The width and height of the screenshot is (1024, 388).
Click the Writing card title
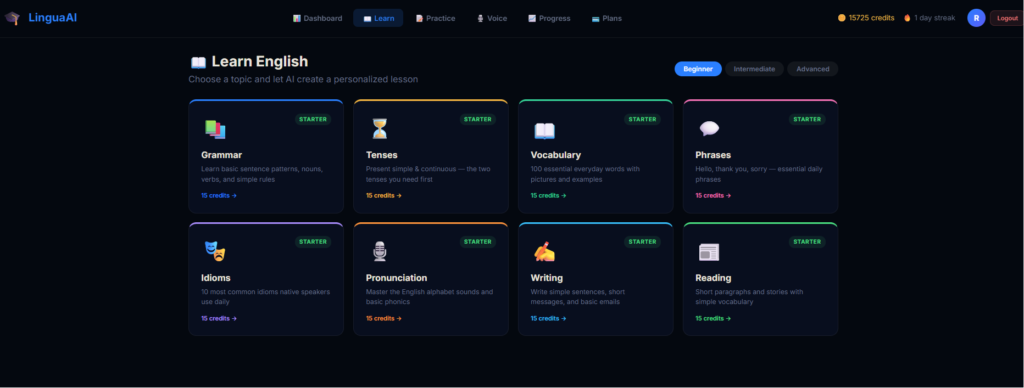tap(547, 278)
